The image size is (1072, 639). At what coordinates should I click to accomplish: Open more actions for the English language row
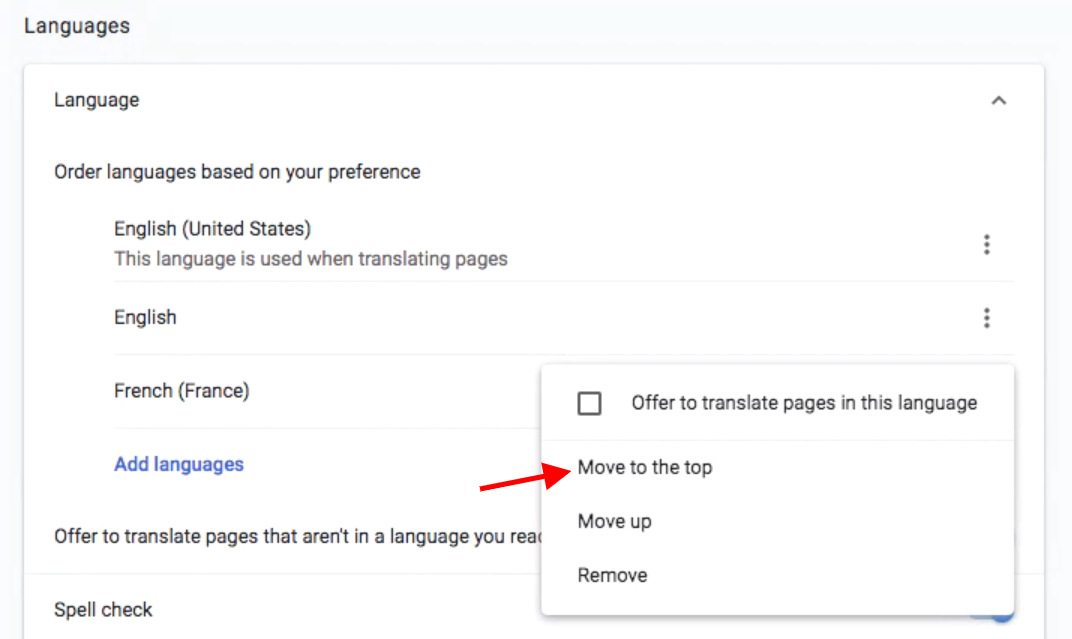[x=986, y=318]
